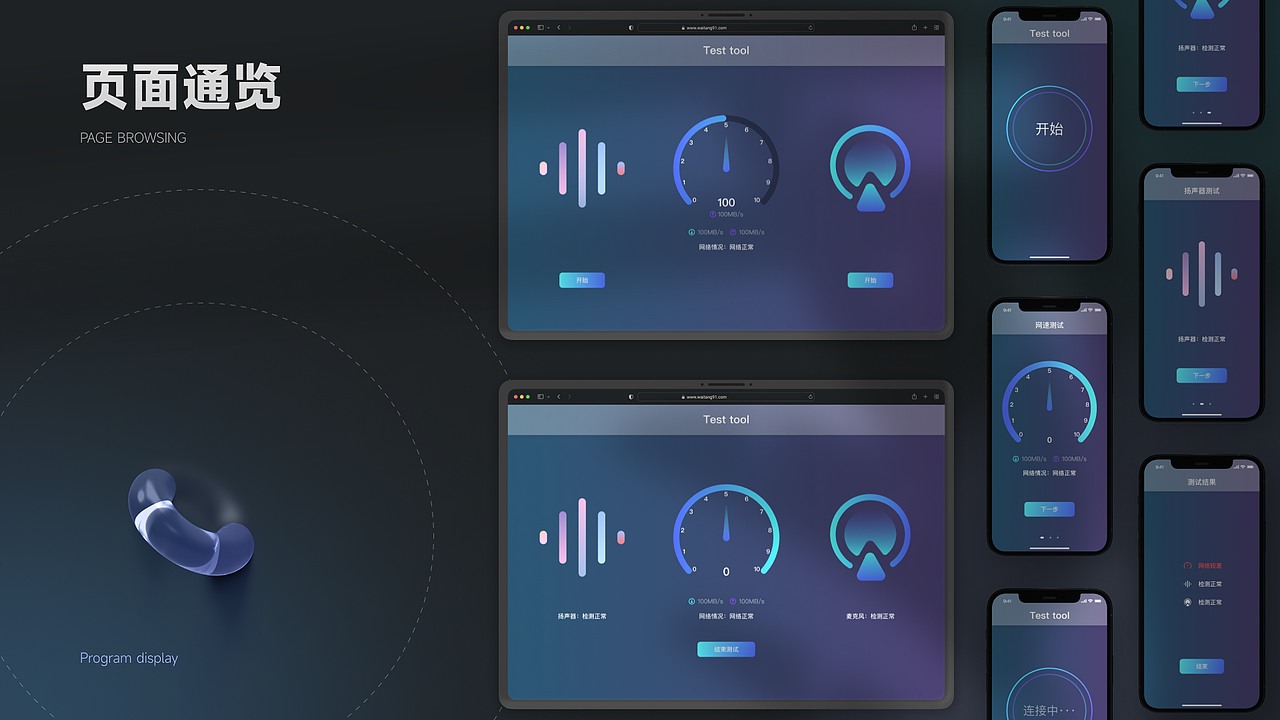
Task: Click 结束 button on 测试结果 phone
Action: click(x=1201, y=666)
